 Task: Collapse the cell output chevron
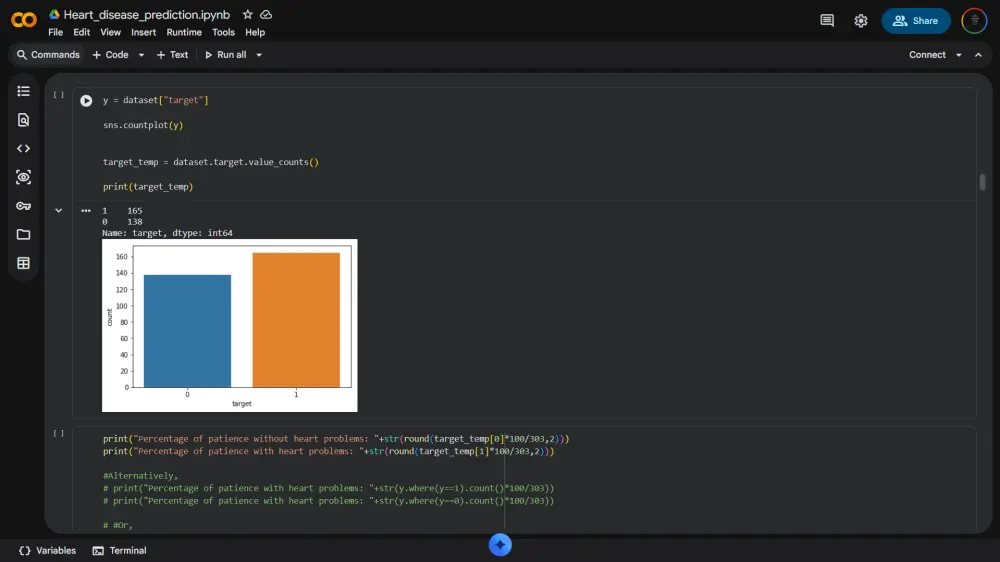click(59, 211)
